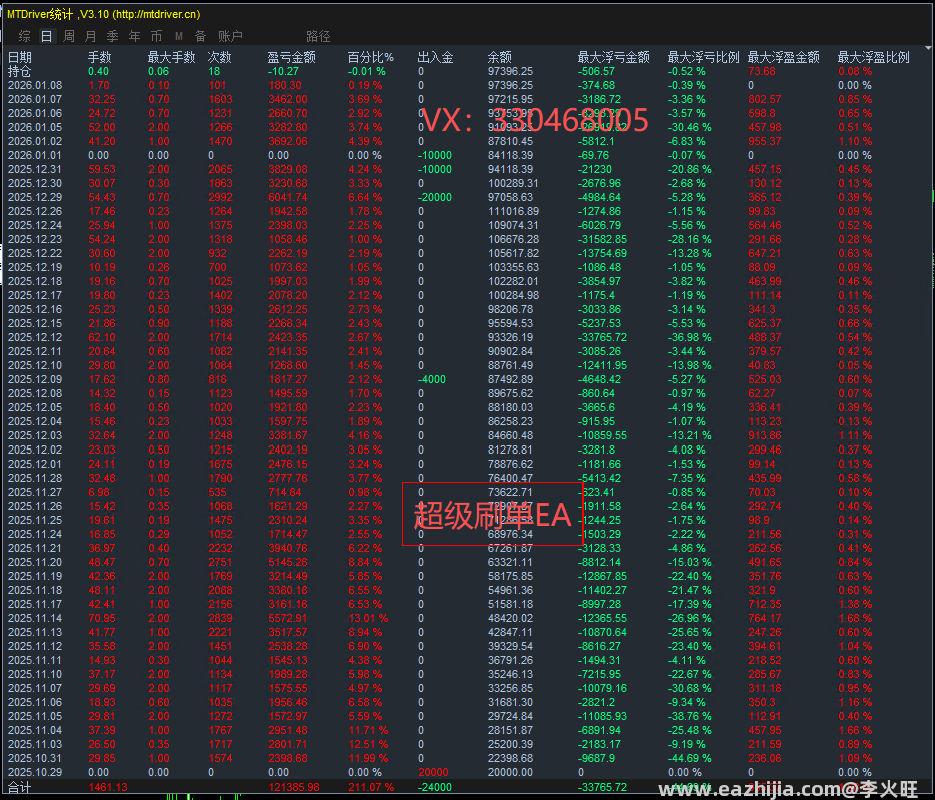Select the 年 yearly tab
Image resolution: width=935 pixels, height=800 pixels.
[135, 36]
